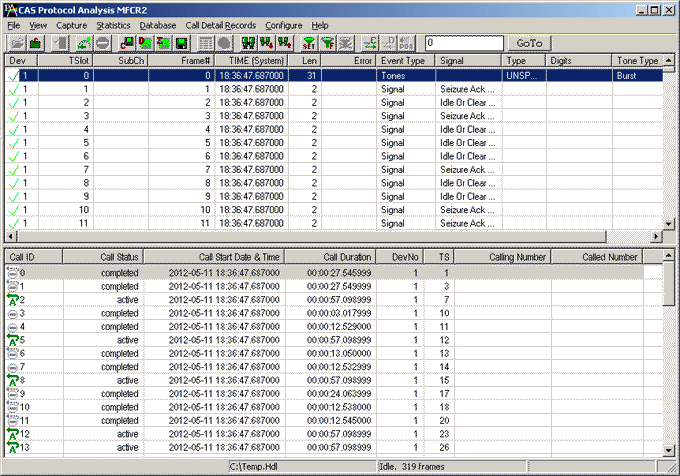Open the Statistics menu
This screenshot has width=680, height=476.
pos(113,25)
